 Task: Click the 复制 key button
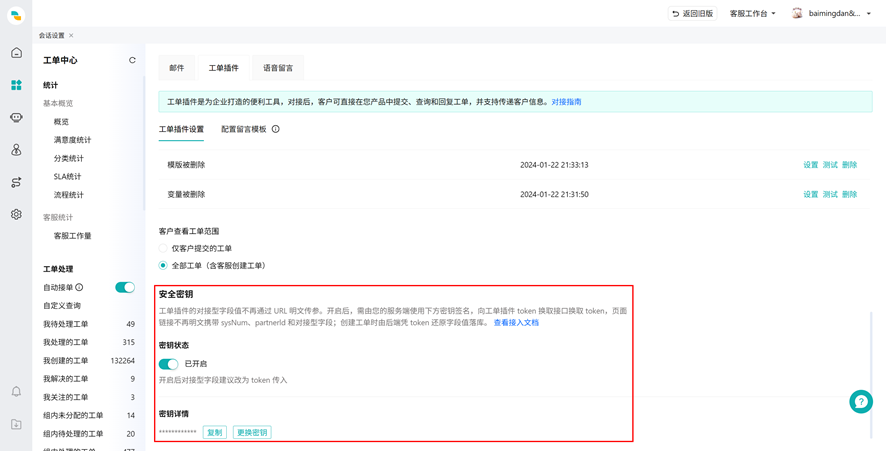click(x=215, y=432)
